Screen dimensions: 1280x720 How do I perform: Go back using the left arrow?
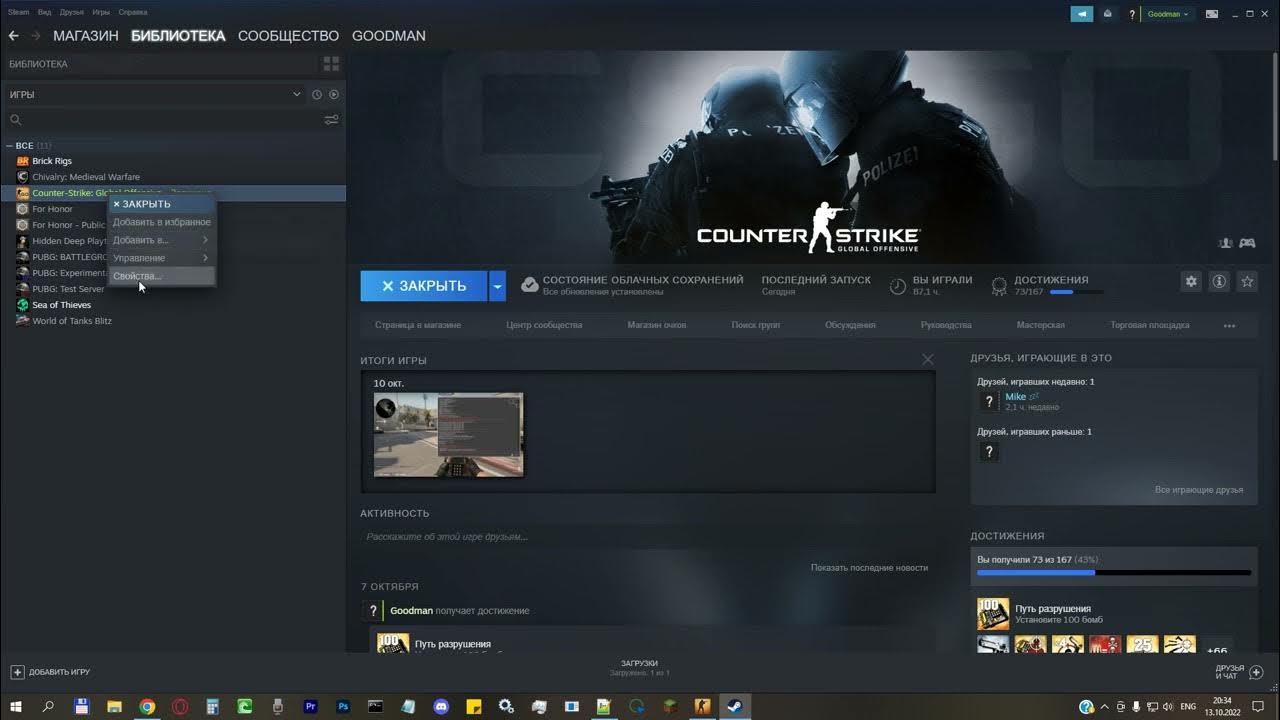14,36
